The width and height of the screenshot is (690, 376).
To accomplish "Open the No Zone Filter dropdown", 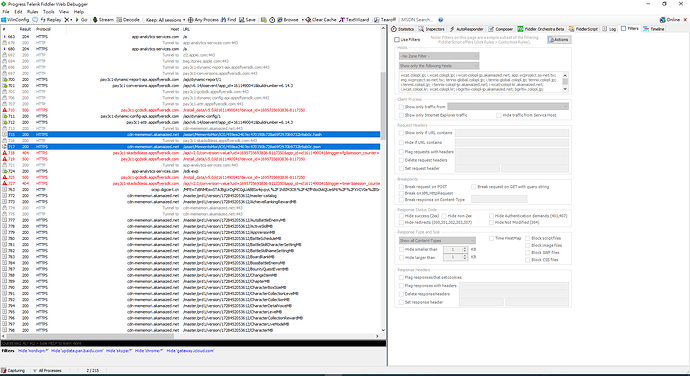I will [439, 56].
